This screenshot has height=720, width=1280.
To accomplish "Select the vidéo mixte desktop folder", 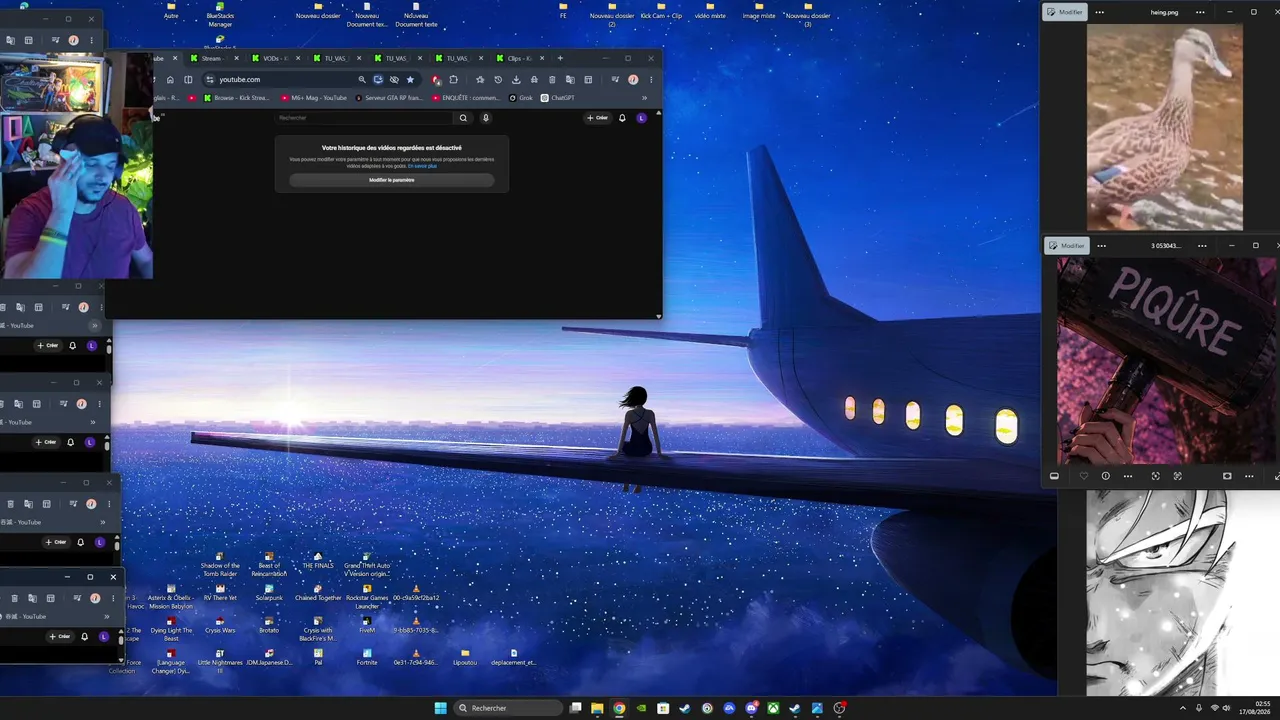I will [x=710, y=11].
